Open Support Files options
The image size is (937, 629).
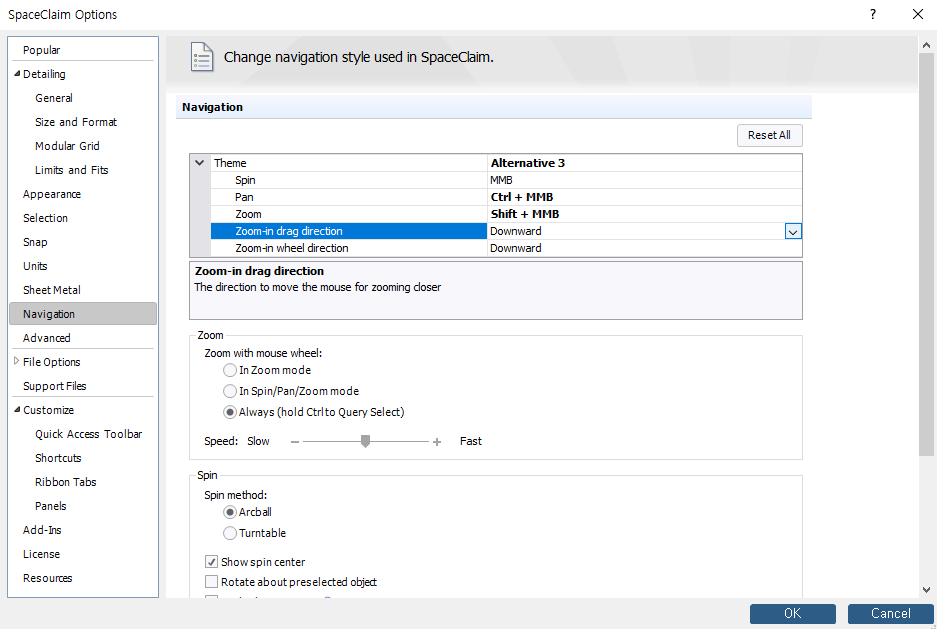54,386
